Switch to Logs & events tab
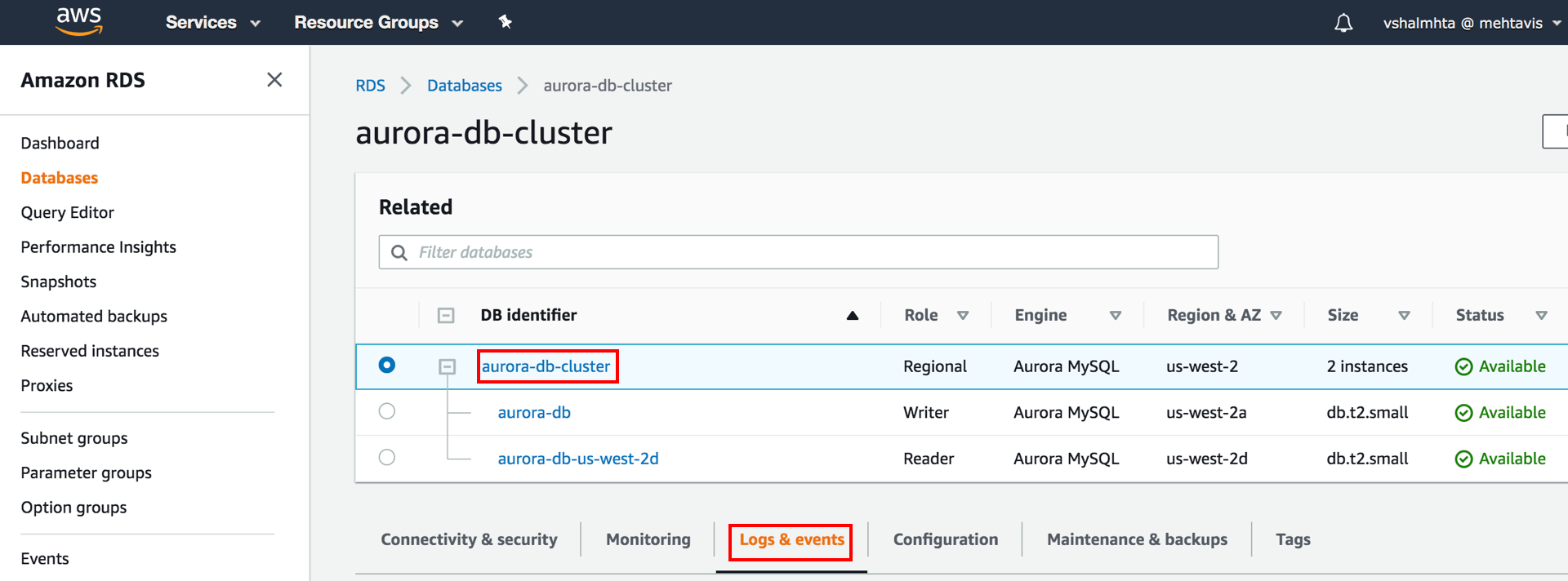Viewport: 1568px width, 581px height. coord(791,539)
